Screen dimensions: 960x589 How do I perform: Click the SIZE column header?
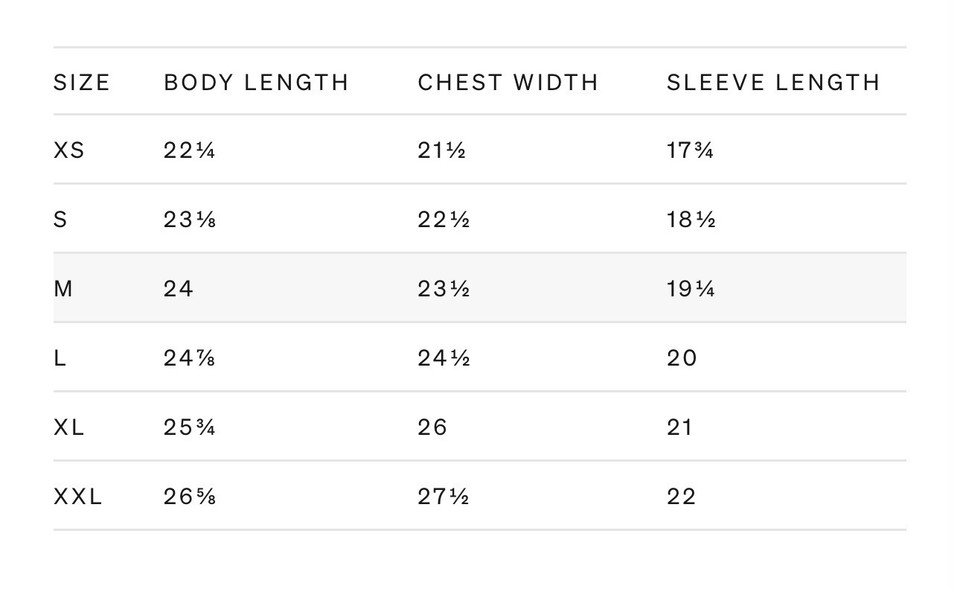[82, 82]
